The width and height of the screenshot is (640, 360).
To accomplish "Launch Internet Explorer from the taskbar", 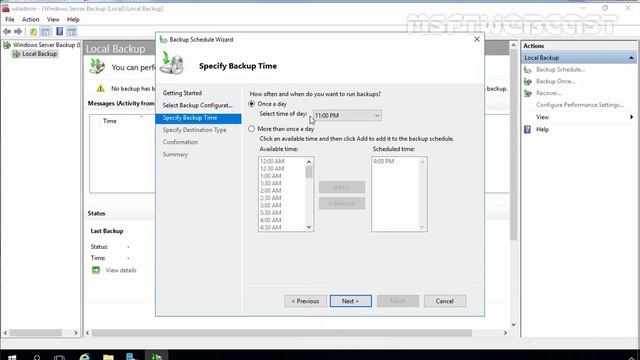I will pos(84,356).
